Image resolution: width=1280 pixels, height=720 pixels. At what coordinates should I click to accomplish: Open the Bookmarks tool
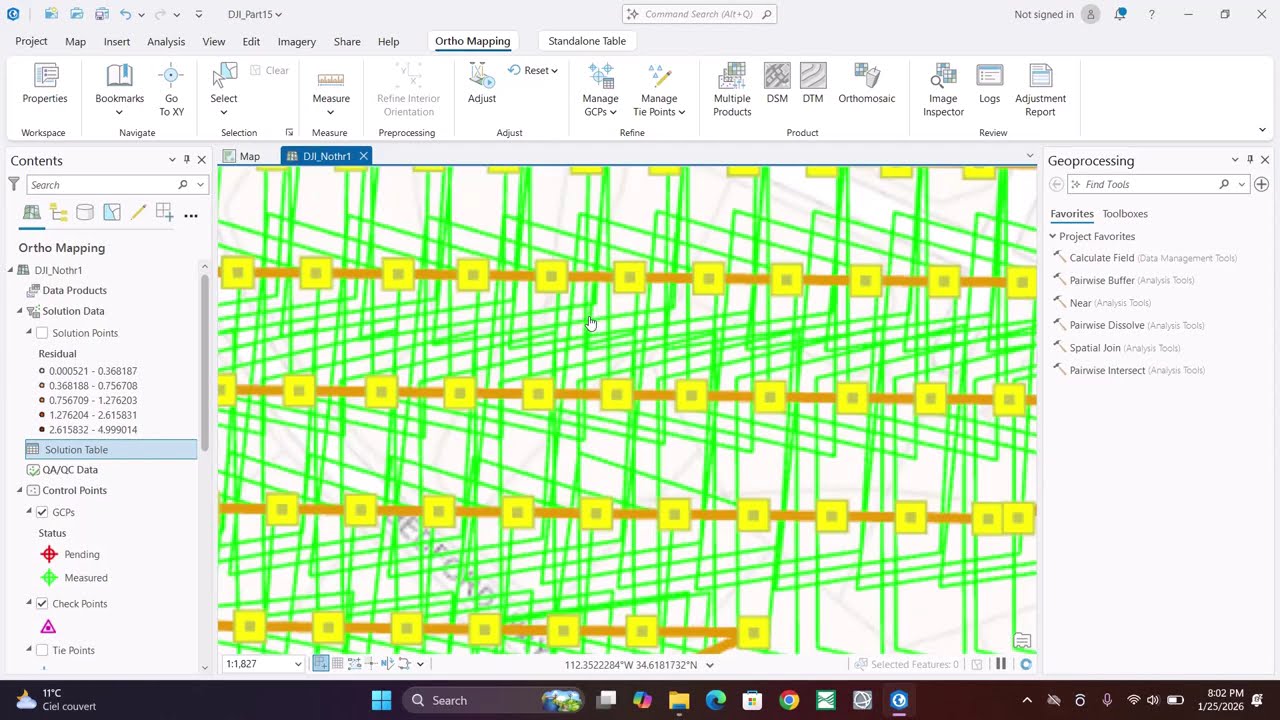coord(119,90)
